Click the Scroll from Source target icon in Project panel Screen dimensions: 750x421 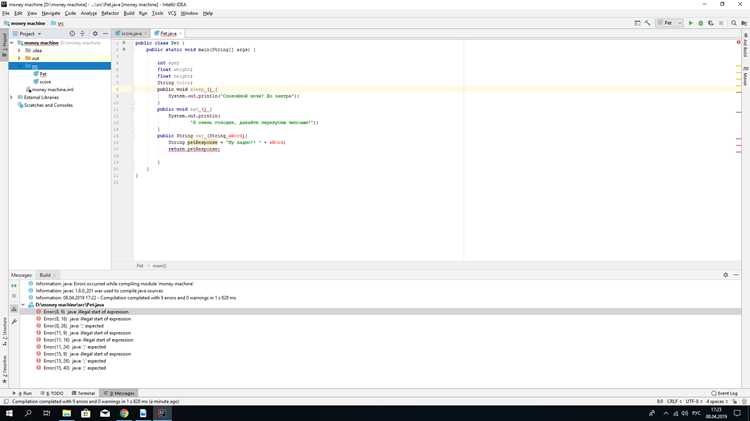72,34
